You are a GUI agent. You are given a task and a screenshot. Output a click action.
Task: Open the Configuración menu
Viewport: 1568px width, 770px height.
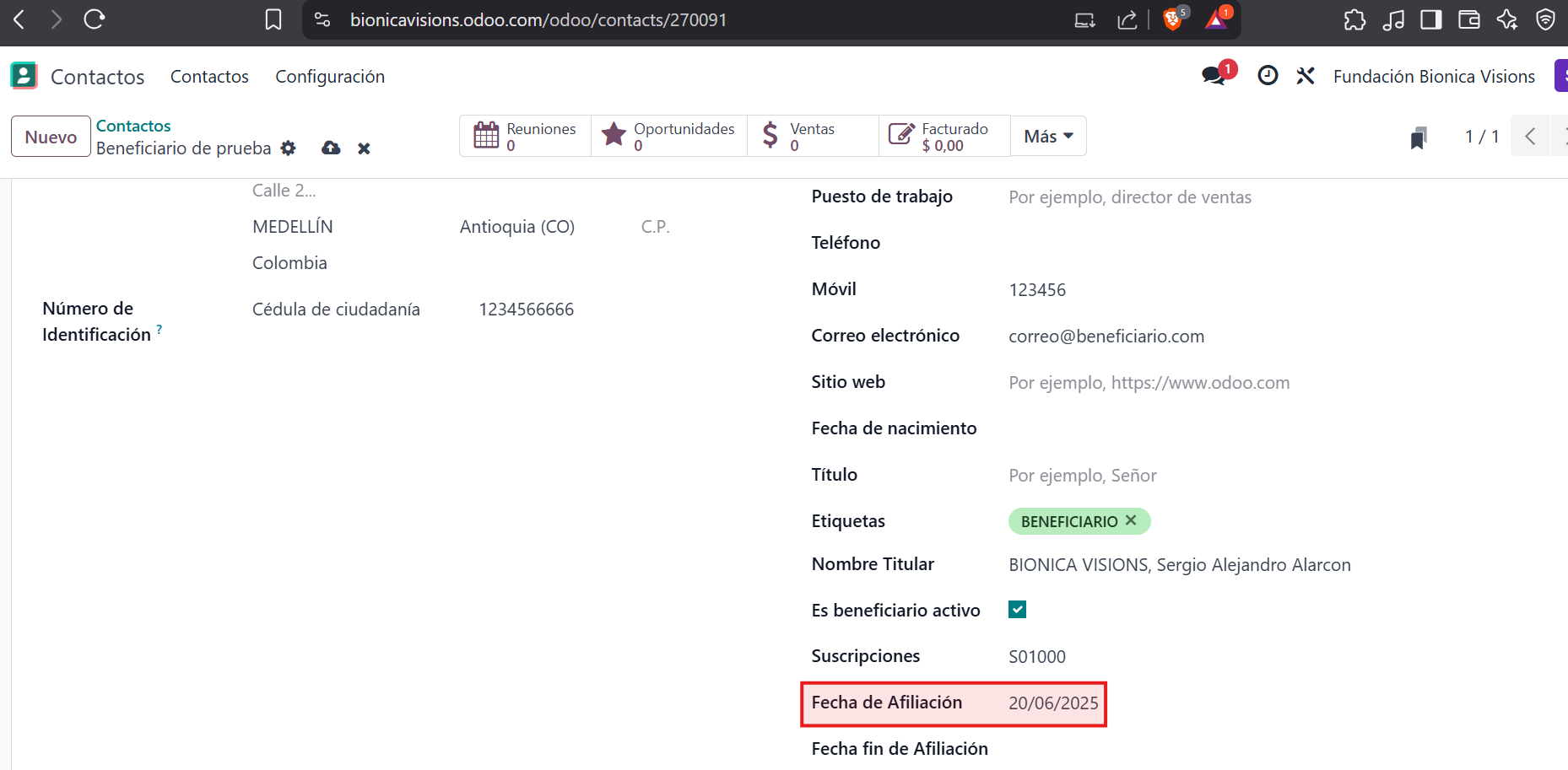click(x=329, y=77)
